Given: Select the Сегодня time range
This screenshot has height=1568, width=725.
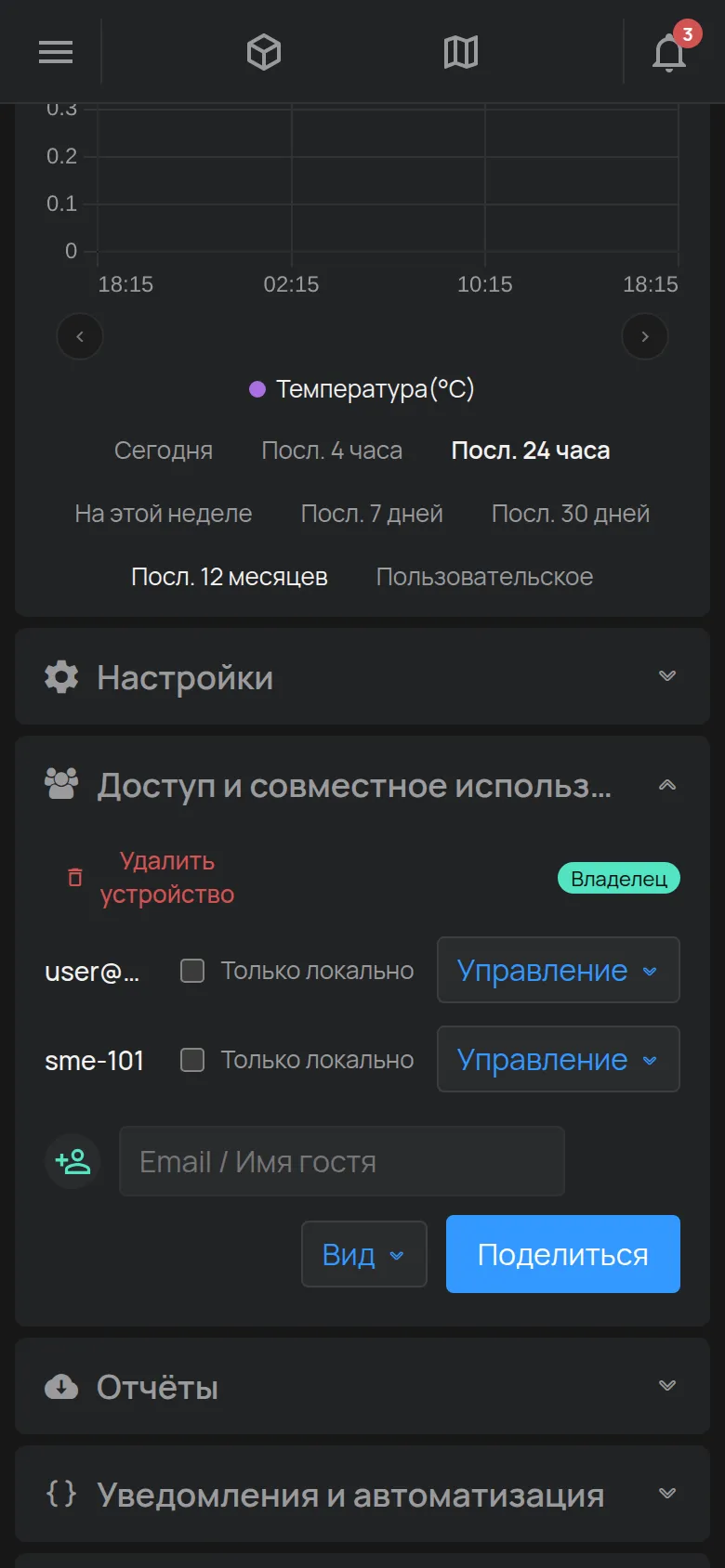Looking at the screenshot, I should coord(164,451).
